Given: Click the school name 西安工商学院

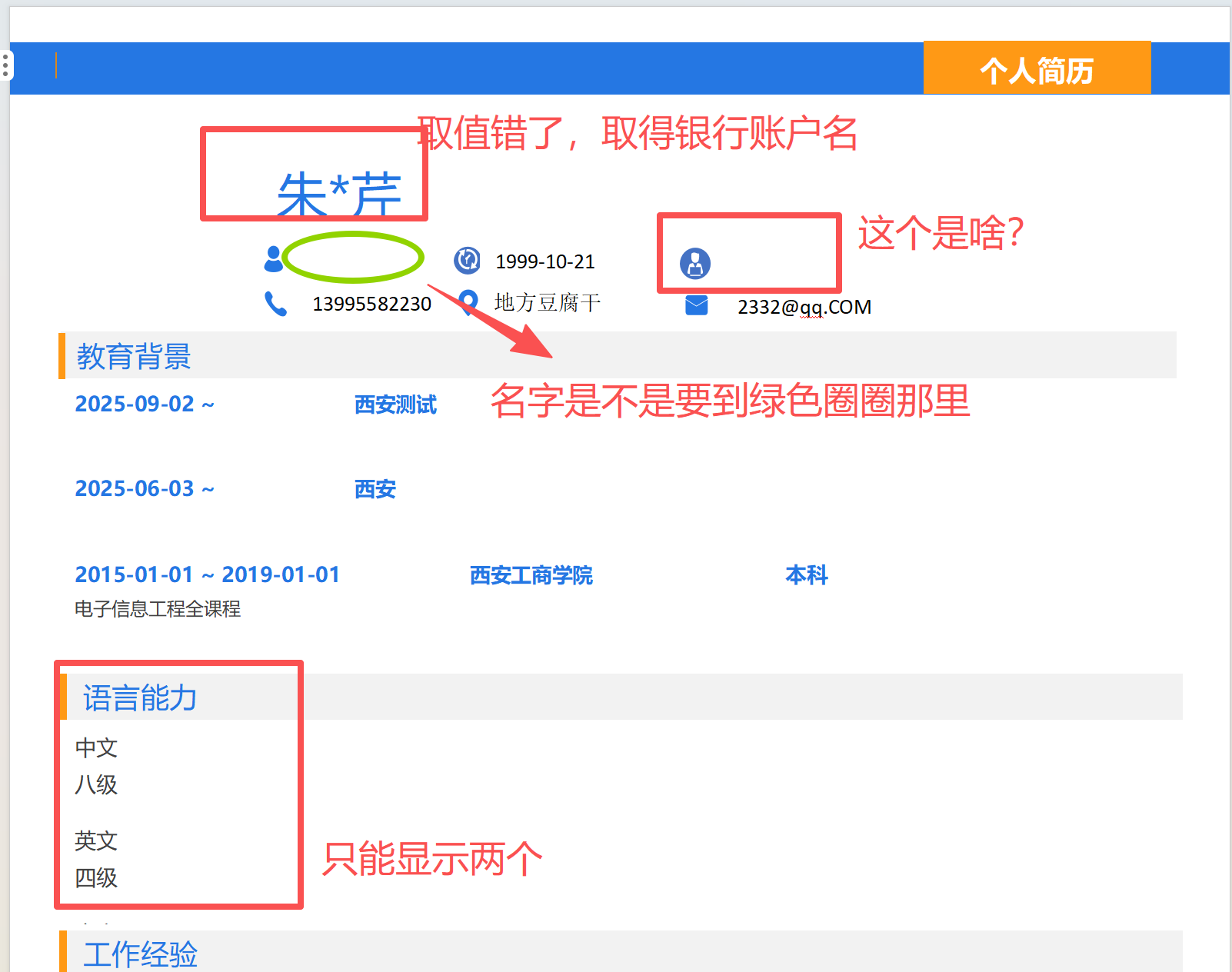Looking at the screenshot, I should click(x=531, y=575).
